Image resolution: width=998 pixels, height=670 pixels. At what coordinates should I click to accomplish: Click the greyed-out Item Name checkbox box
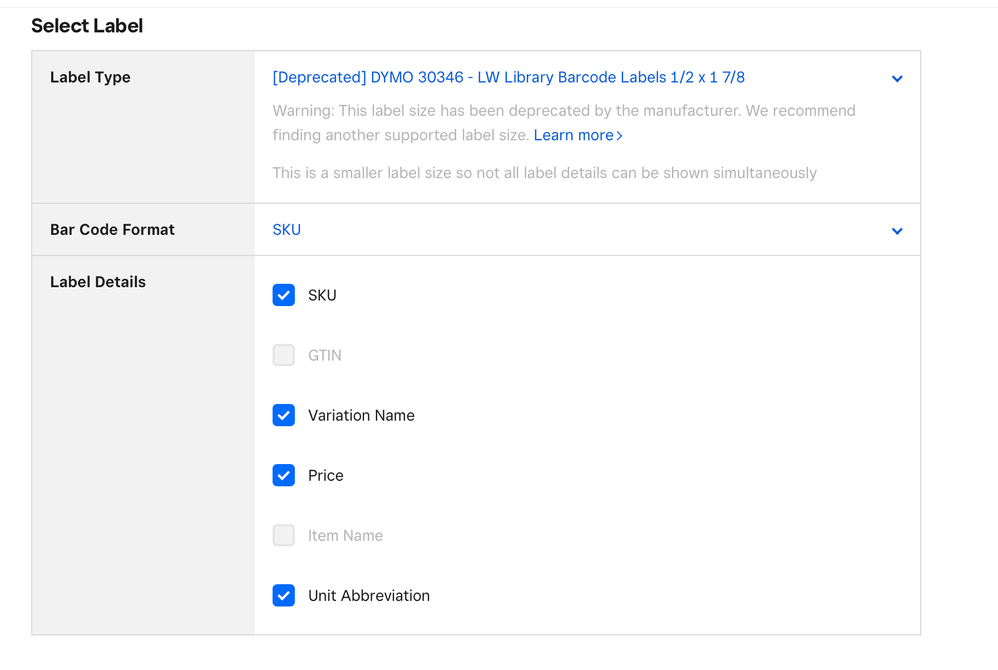pos(284,535)
